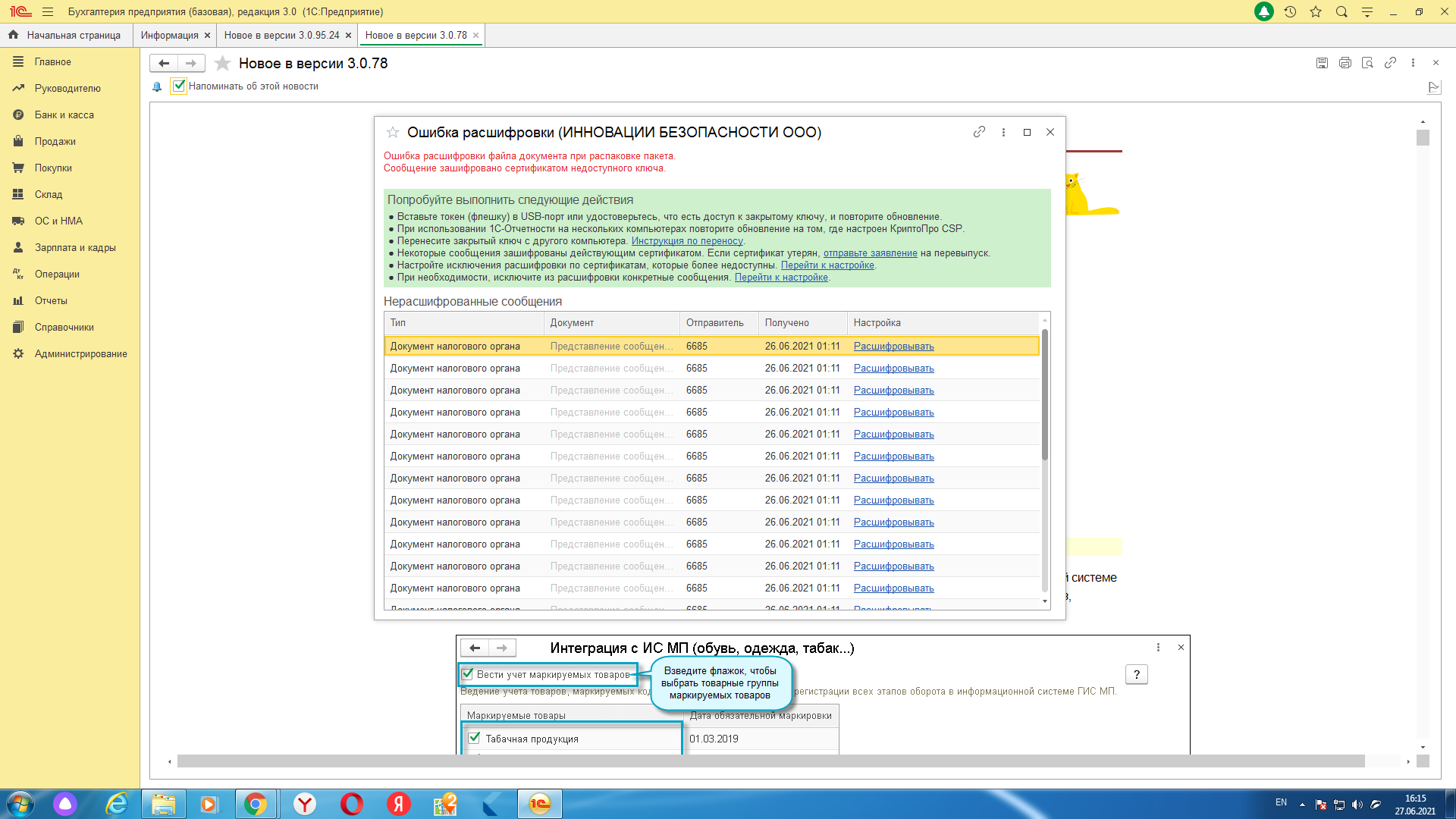This screenshot has width=1456, height=819.
Task: Navigate back with the left arrow button
Action: pos(164,63)
